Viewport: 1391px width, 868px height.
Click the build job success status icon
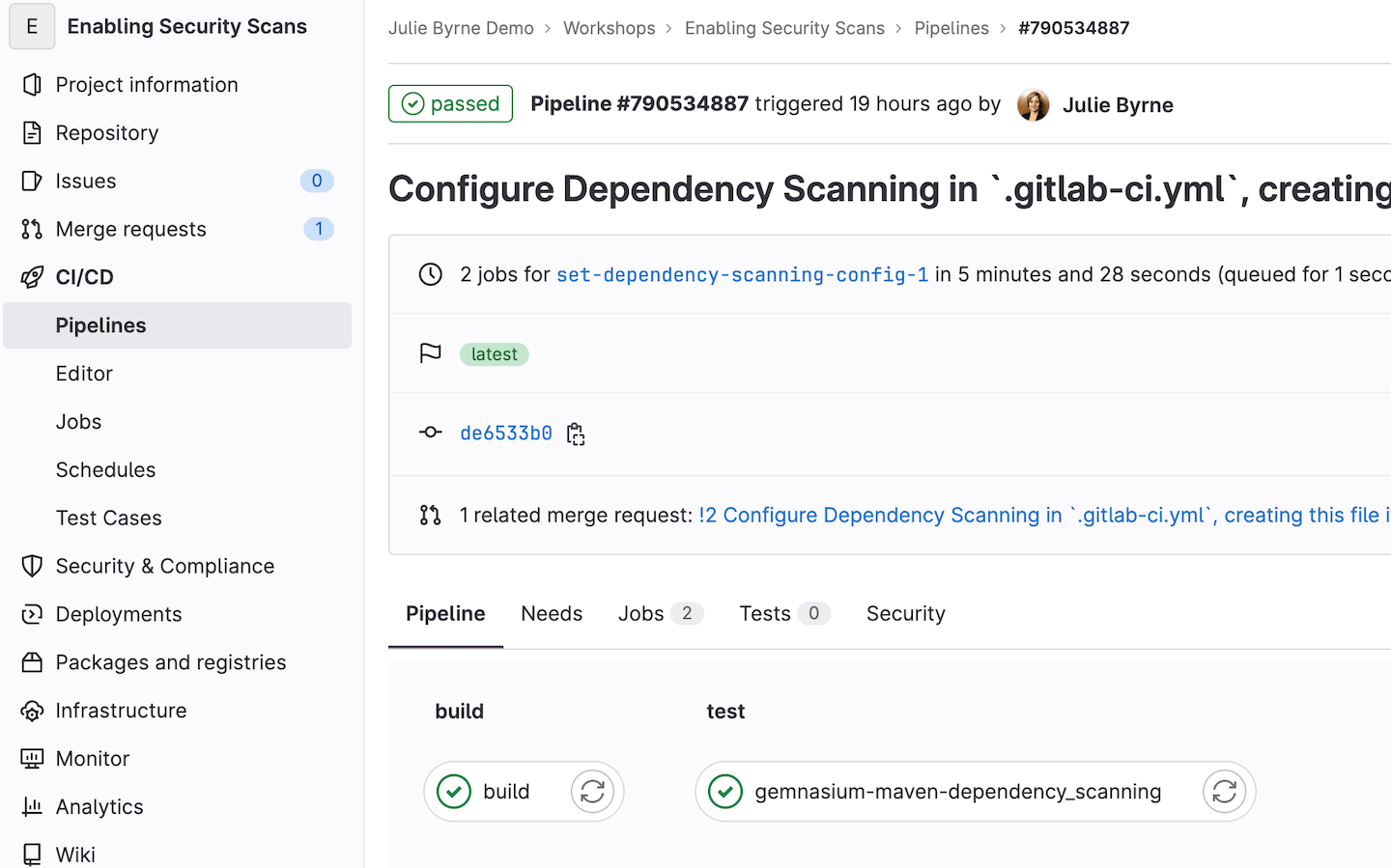coord(454,792)
